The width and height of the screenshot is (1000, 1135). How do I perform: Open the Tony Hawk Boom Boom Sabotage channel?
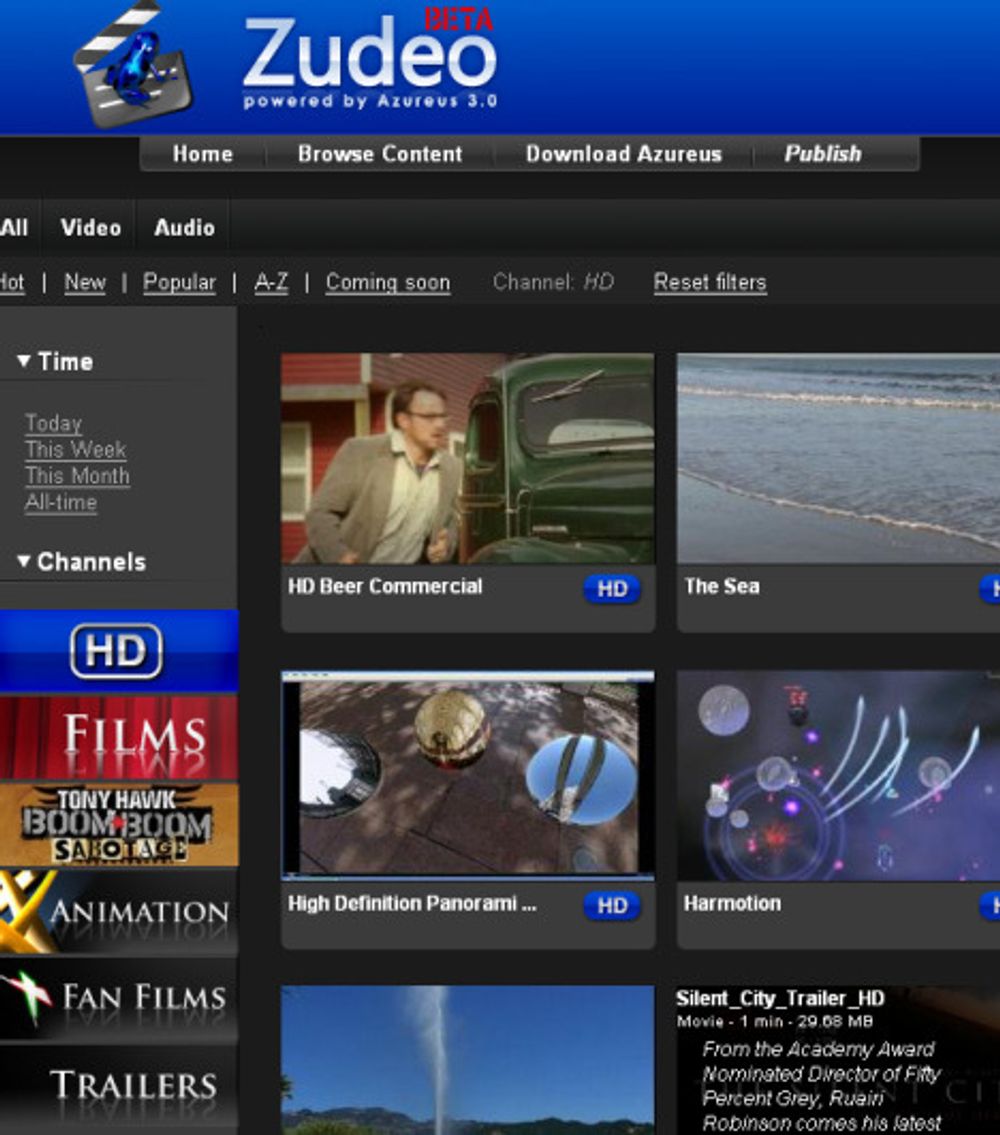pos(119,824)
